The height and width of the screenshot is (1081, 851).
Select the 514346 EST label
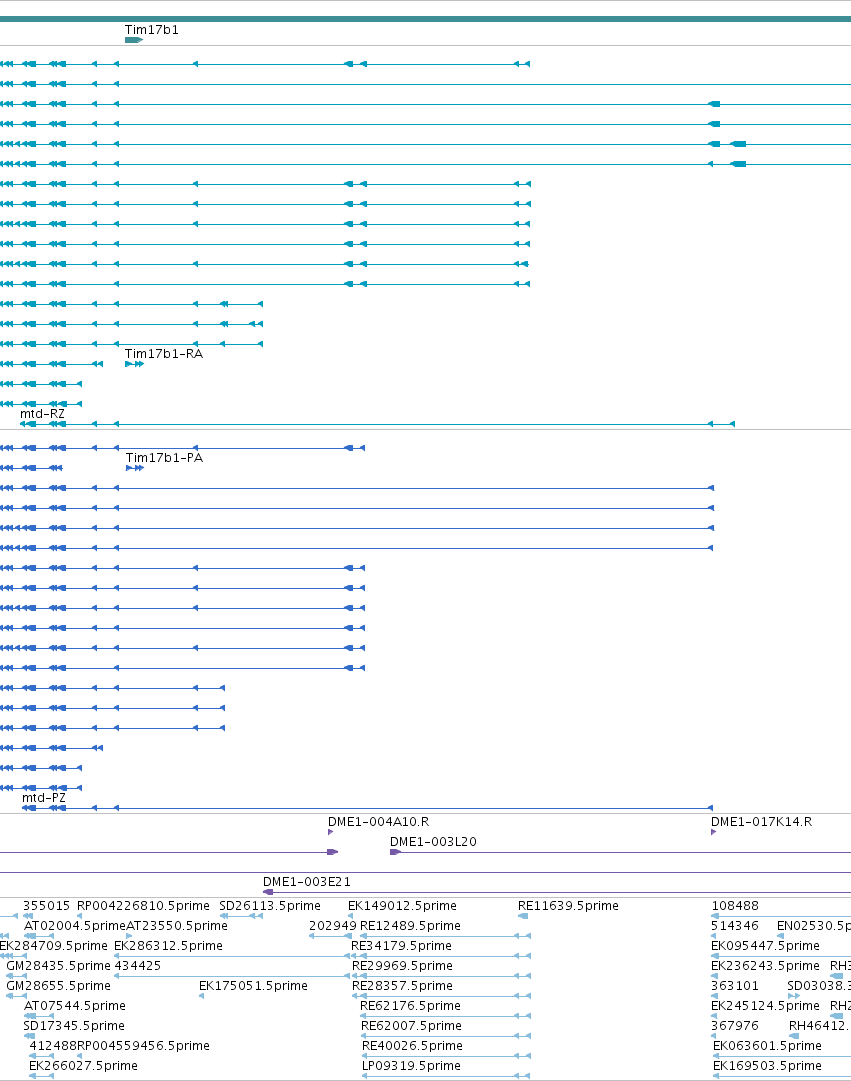735,926
